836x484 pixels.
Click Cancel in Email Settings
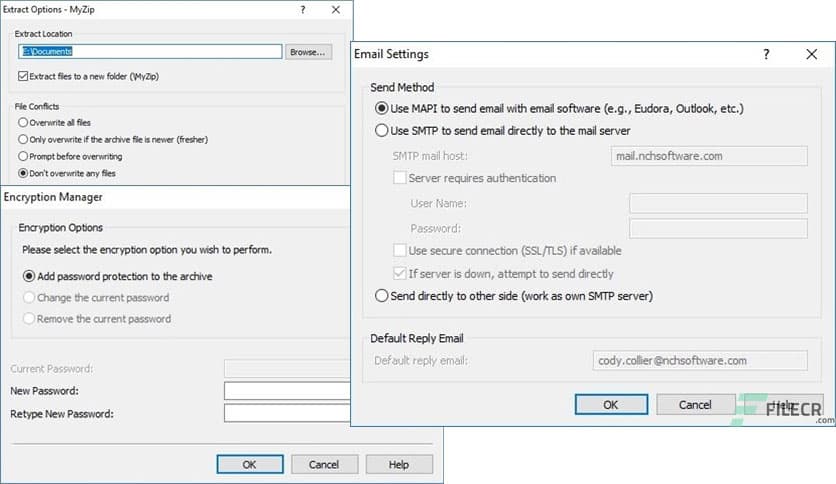[x=695, y=405]
